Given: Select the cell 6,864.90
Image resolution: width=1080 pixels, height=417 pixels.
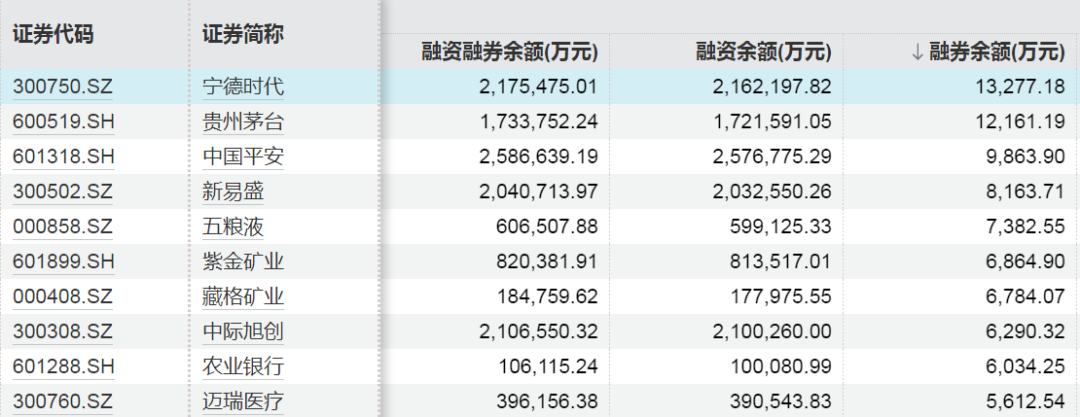Looking at the screenshot, I should pyautogui.click(x=1027, y=262).
